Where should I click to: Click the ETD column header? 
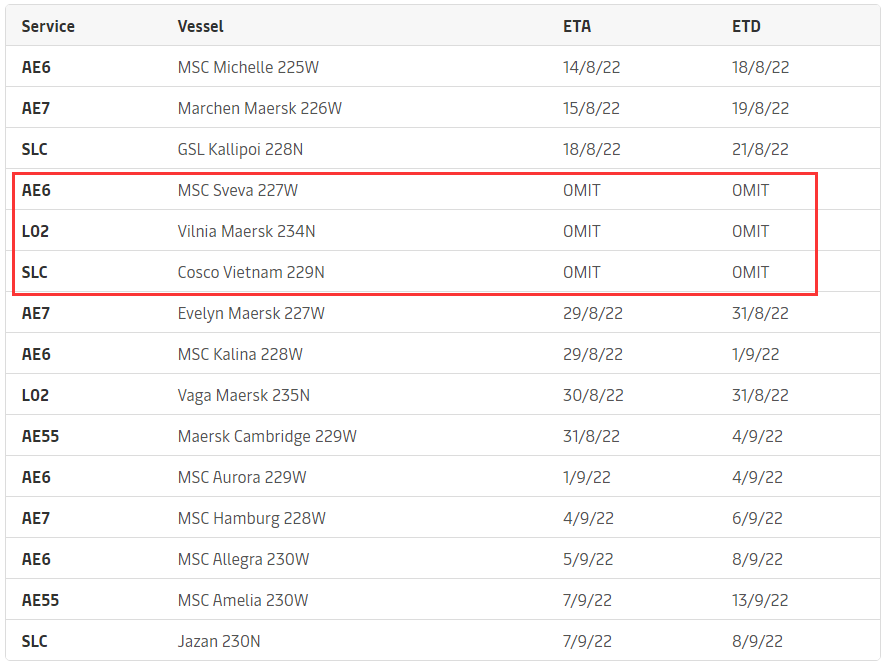(x=746, y=27)
